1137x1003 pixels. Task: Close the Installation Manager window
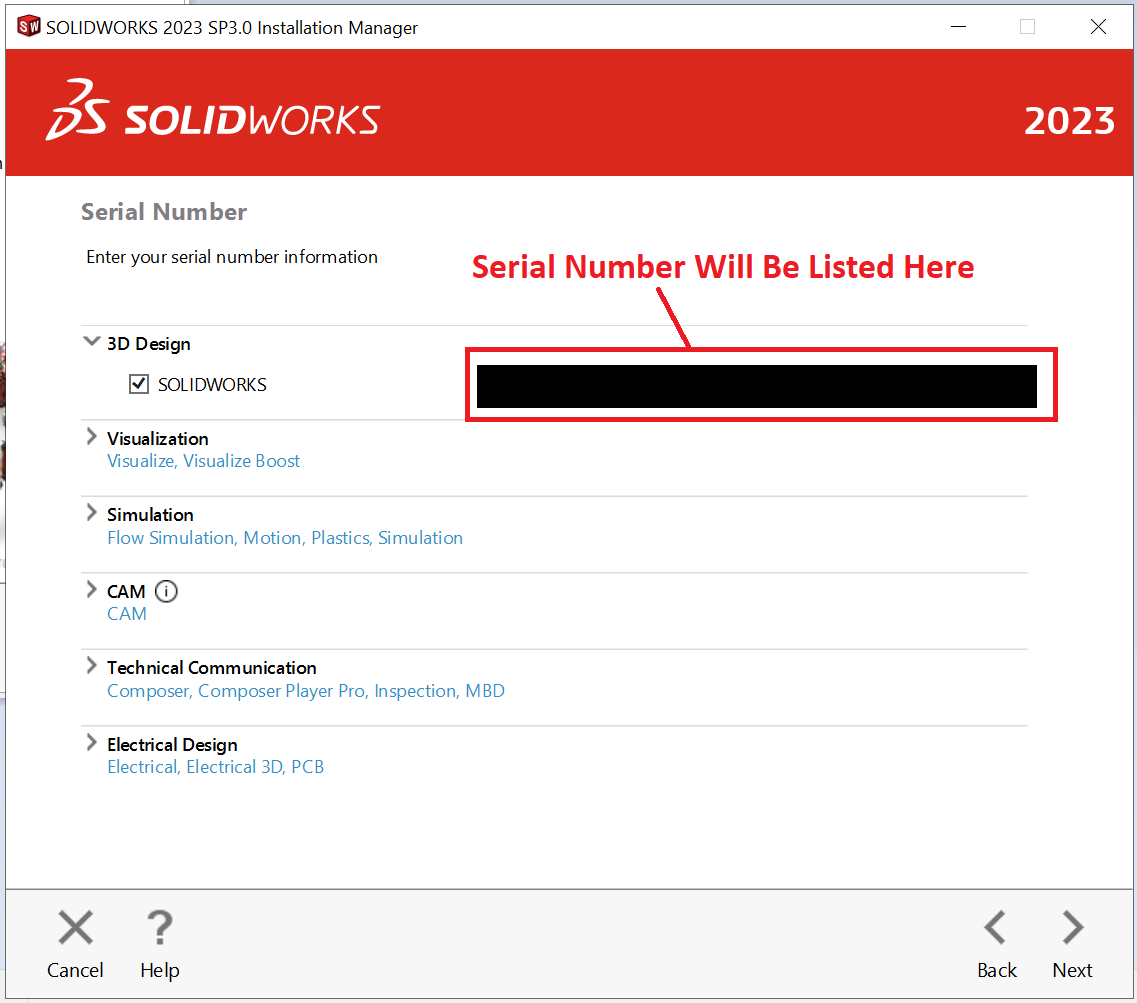1098,27
